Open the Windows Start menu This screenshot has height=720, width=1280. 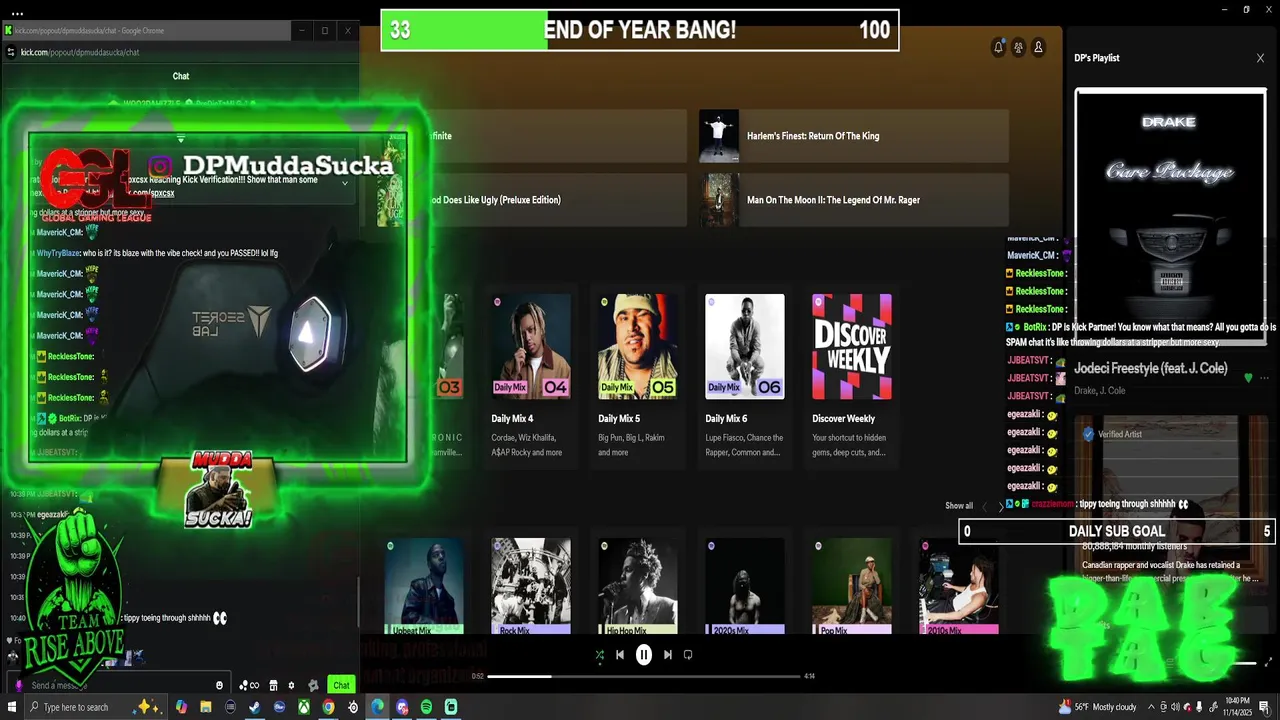(x=13, y=707)
